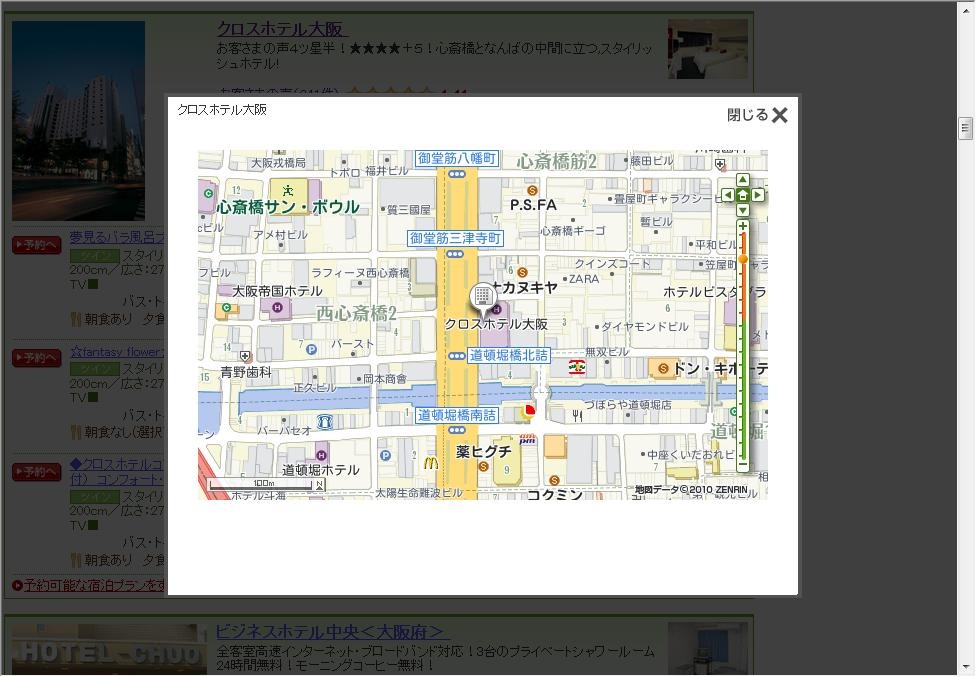Click the P.S.FA label on the map
Screen dimensions: 976x677
[533, 205]
